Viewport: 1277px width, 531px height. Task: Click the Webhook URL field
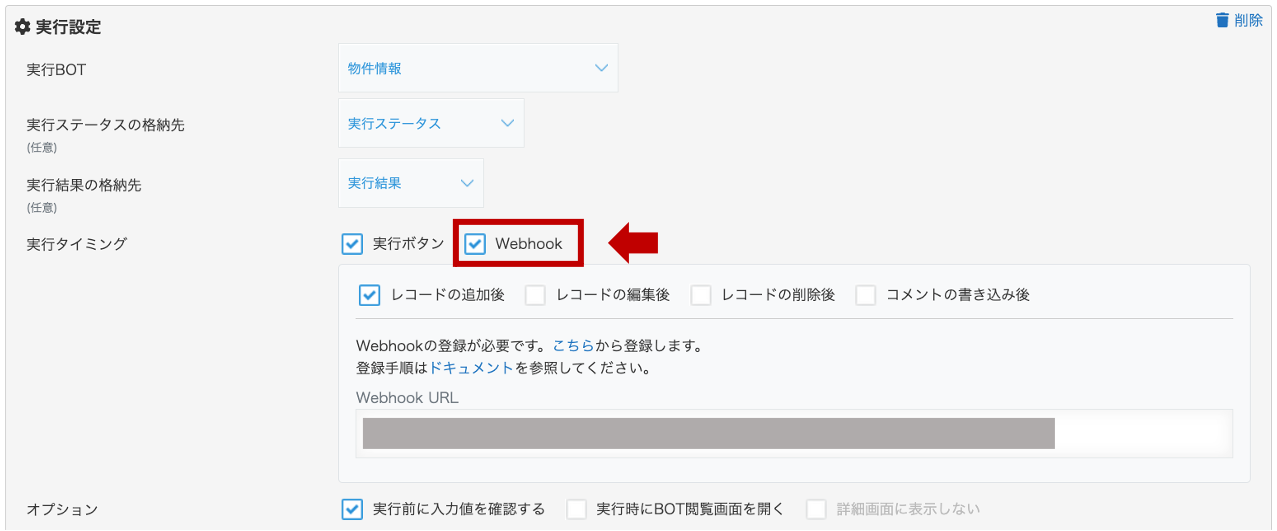coord(794,433)
